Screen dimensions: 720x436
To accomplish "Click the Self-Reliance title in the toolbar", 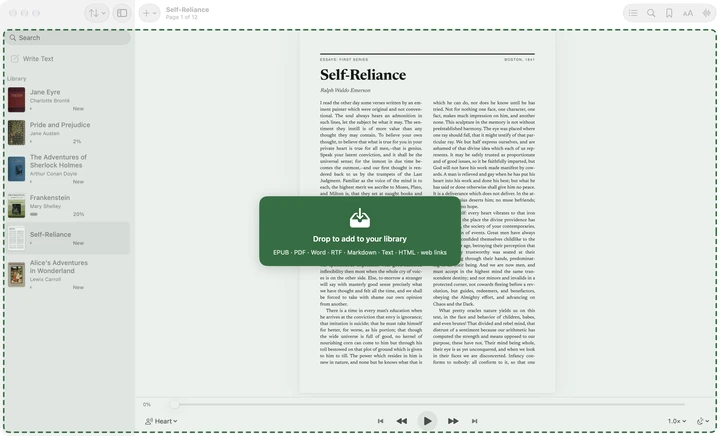I will tap(187, 10).
